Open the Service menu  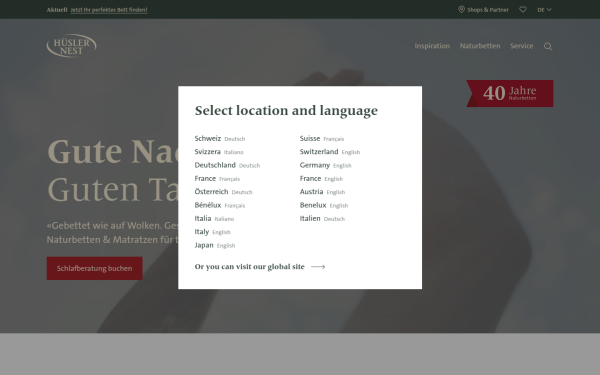click(521, 46)
